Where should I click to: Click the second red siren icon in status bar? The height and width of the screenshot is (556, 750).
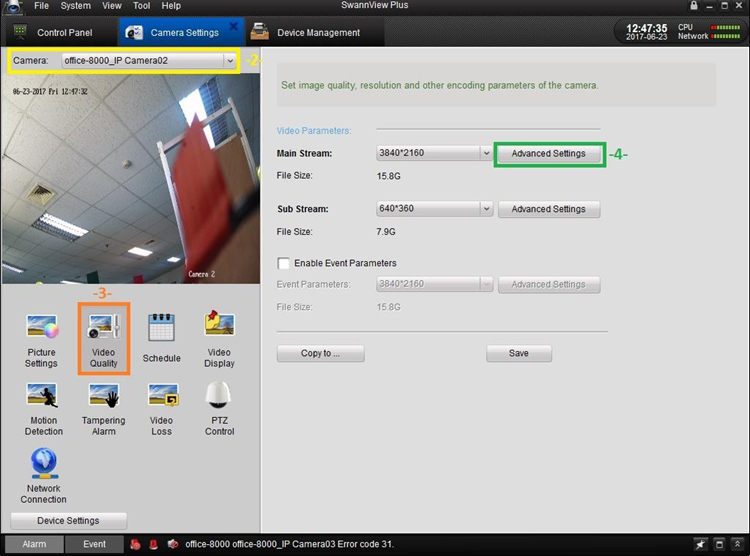click(154, 544)
